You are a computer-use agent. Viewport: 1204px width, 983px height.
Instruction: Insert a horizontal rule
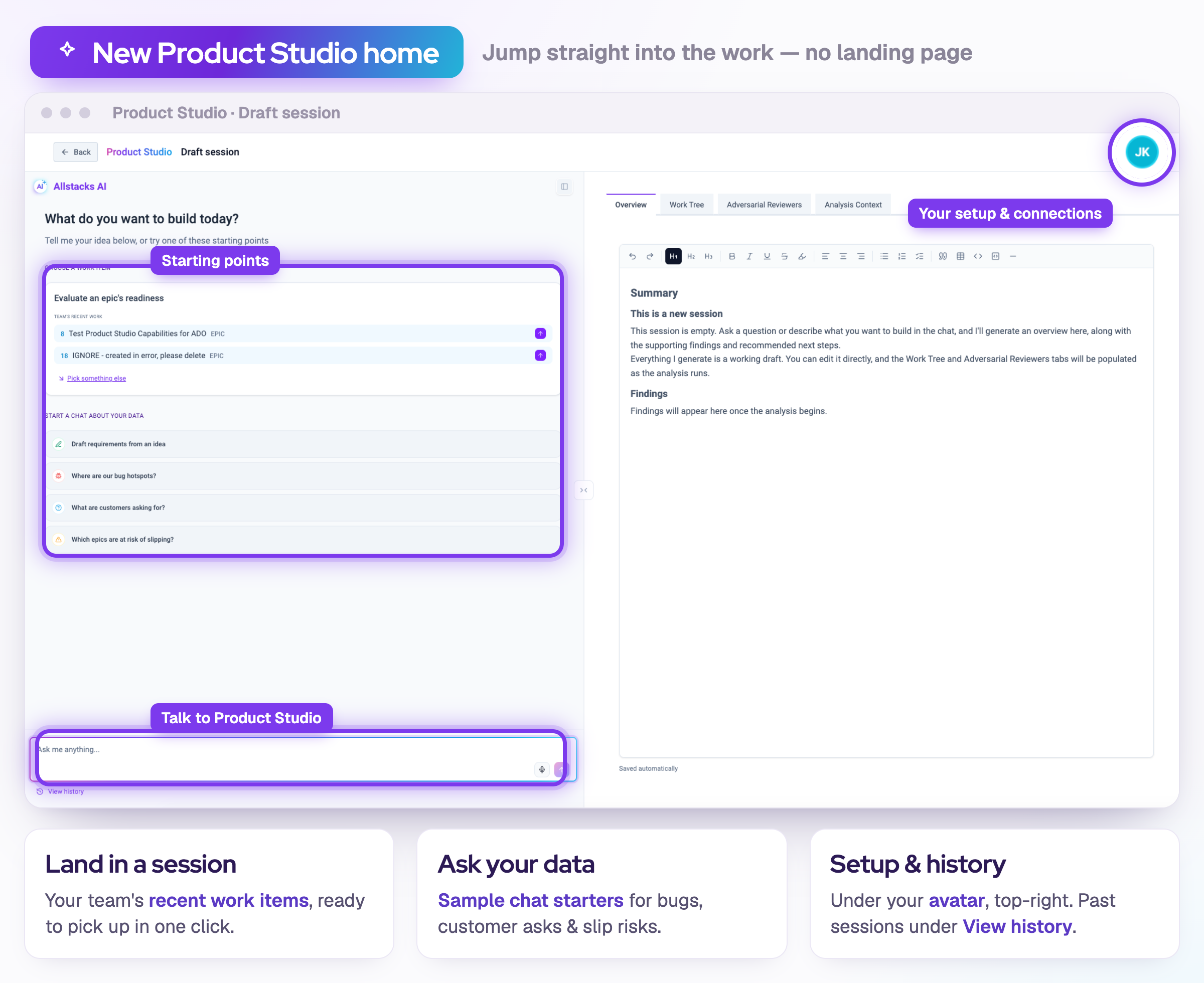pyautogui.click(x=1013, y=256)
